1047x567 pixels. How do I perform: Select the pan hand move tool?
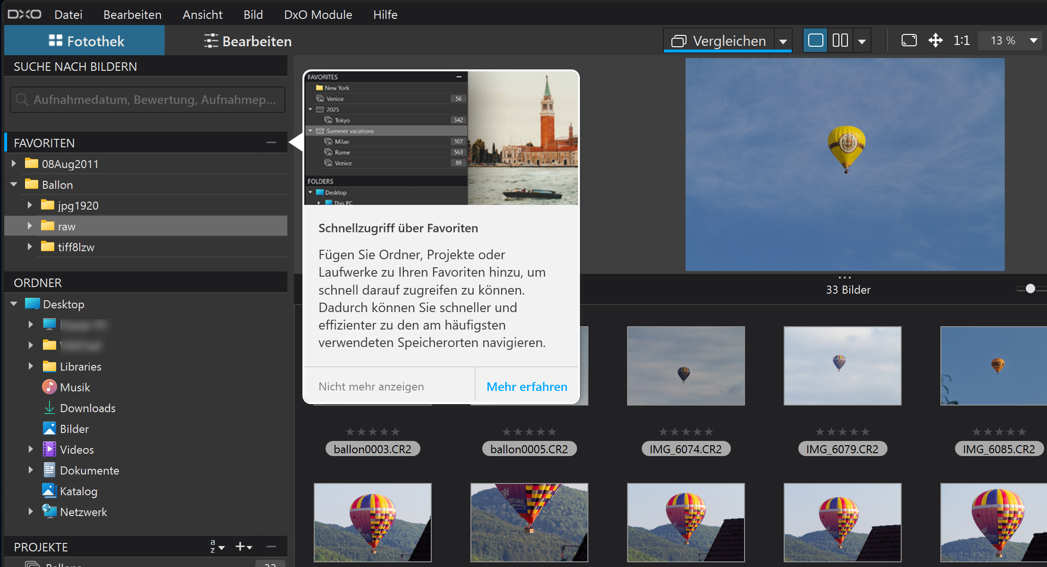935,41
